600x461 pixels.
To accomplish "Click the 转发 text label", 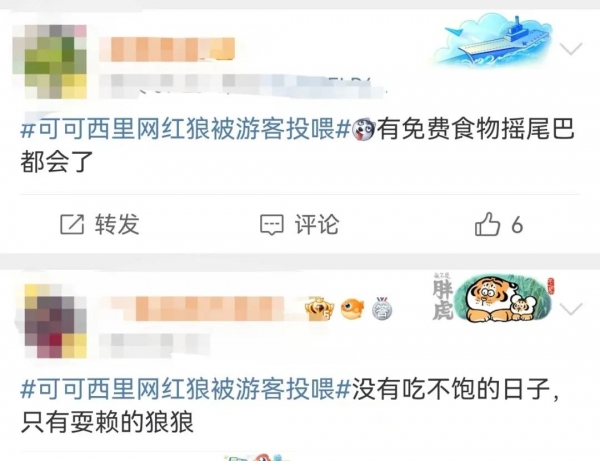I will click(117, 224).
